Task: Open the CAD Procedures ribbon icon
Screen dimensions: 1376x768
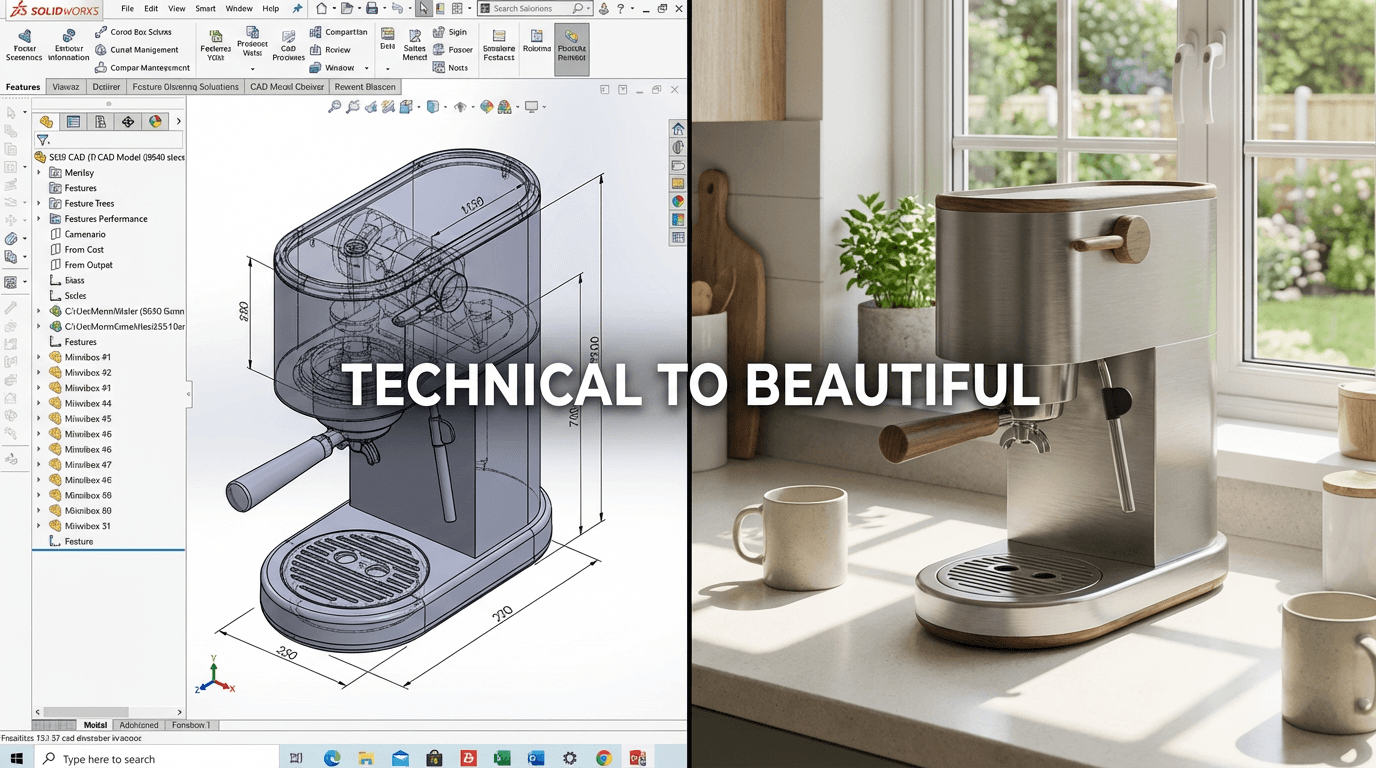Action: pos(288,44)
